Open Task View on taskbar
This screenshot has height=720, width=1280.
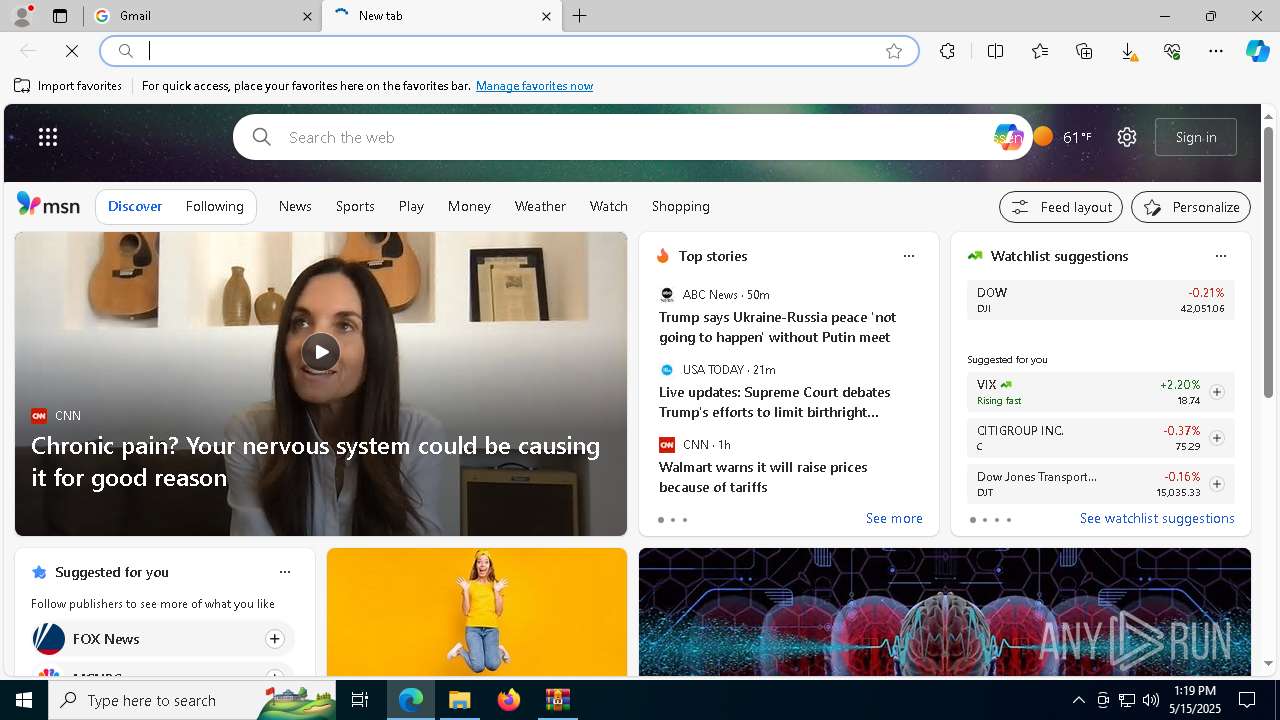tap(360, 700)
